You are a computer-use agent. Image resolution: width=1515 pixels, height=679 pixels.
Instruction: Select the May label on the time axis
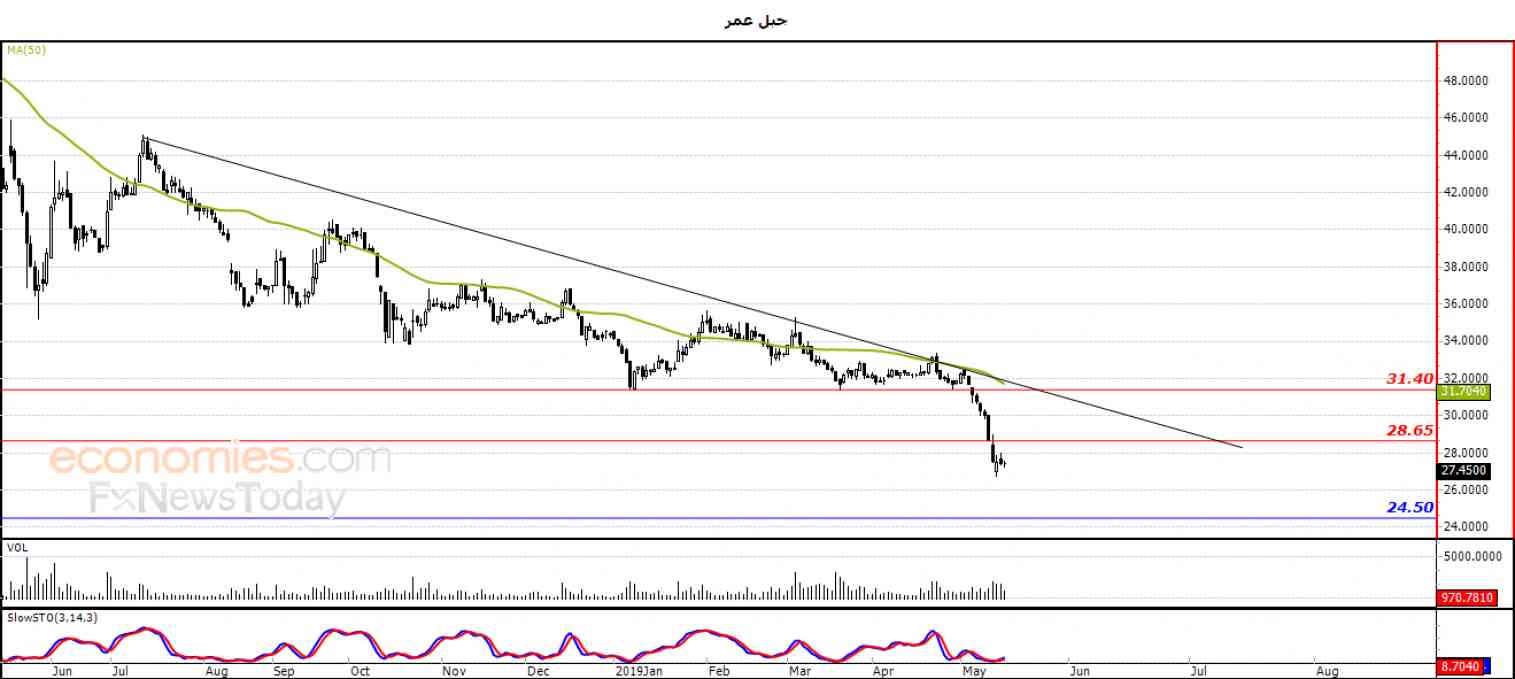(973, 671)
